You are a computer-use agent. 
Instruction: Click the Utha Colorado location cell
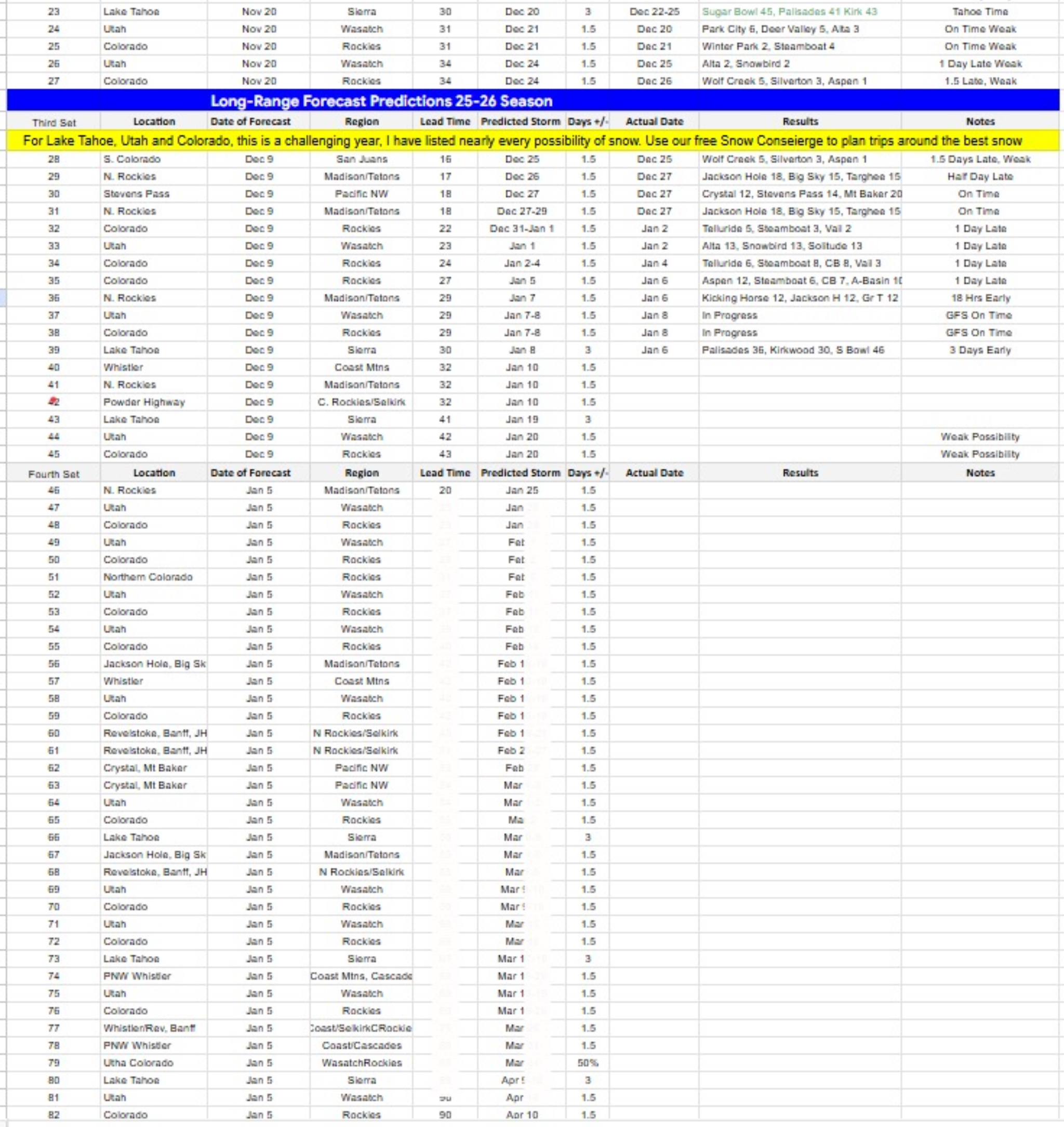tap(138, 1063)
